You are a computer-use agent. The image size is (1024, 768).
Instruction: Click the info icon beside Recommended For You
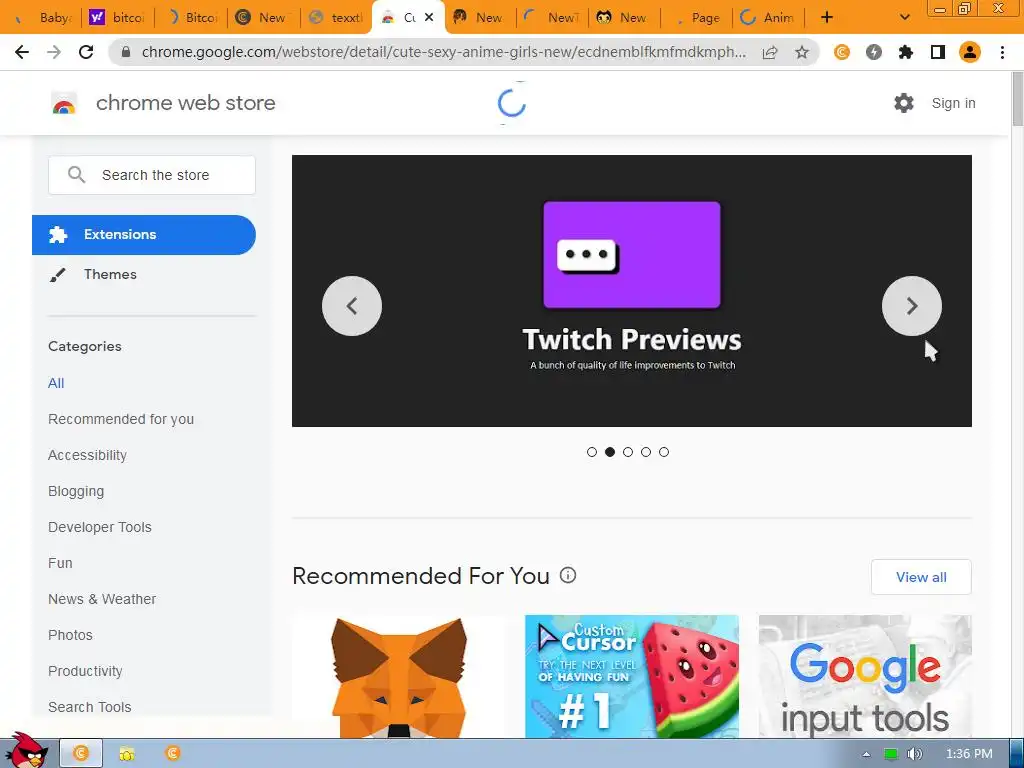coord(568,575)
